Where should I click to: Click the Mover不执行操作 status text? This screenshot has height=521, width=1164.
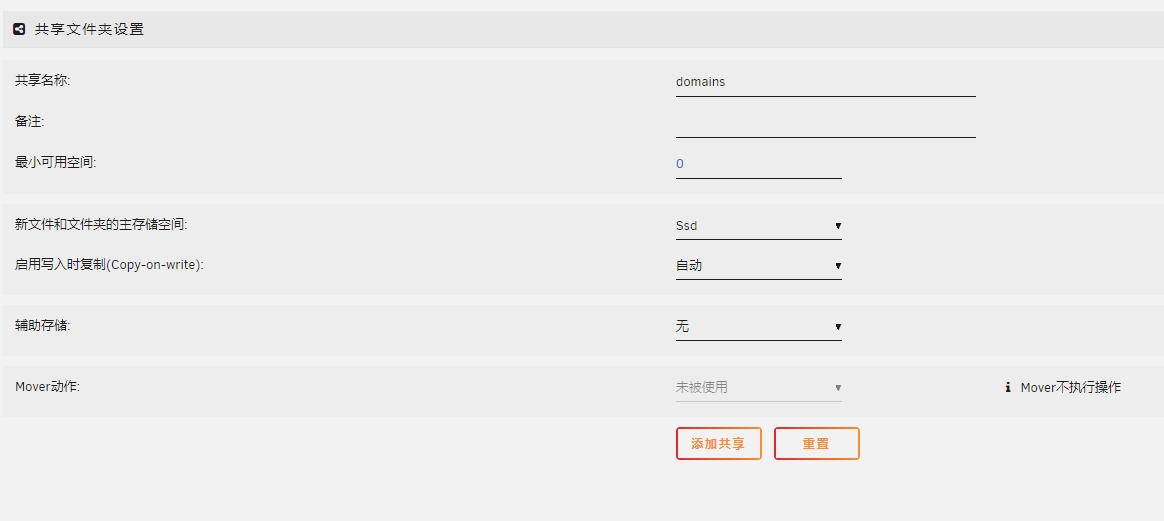click(x=1070, y=387)
